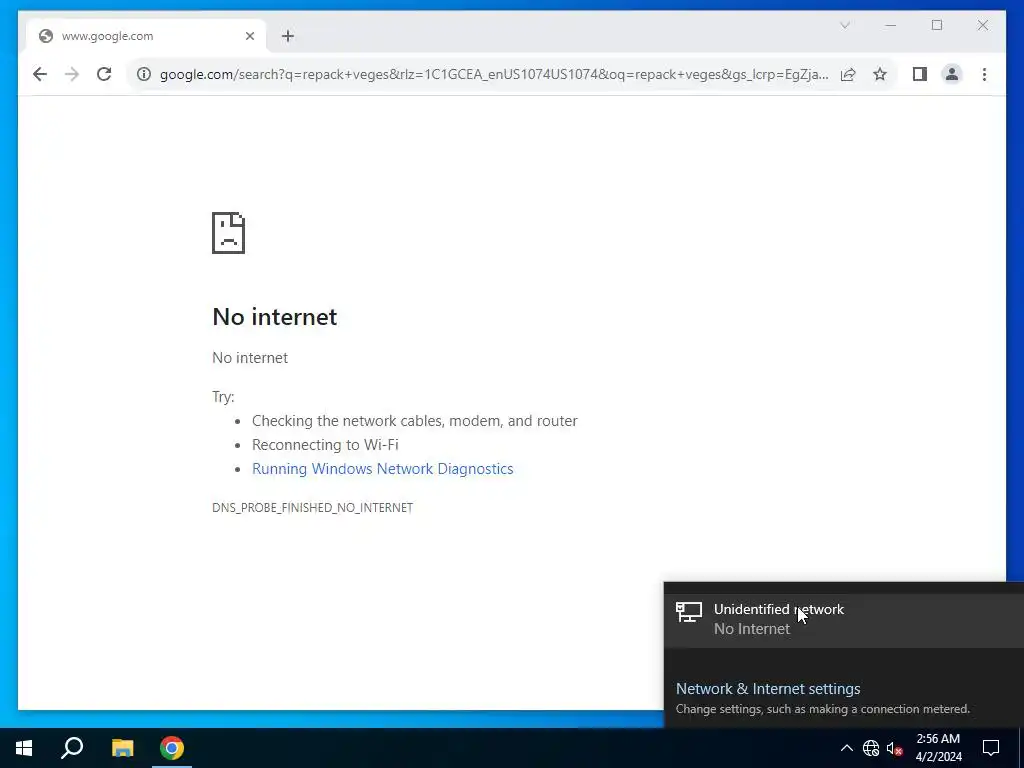Launch File Explorer from the taskbar
Screen dimensions: 1024x768
click(122, 748)
